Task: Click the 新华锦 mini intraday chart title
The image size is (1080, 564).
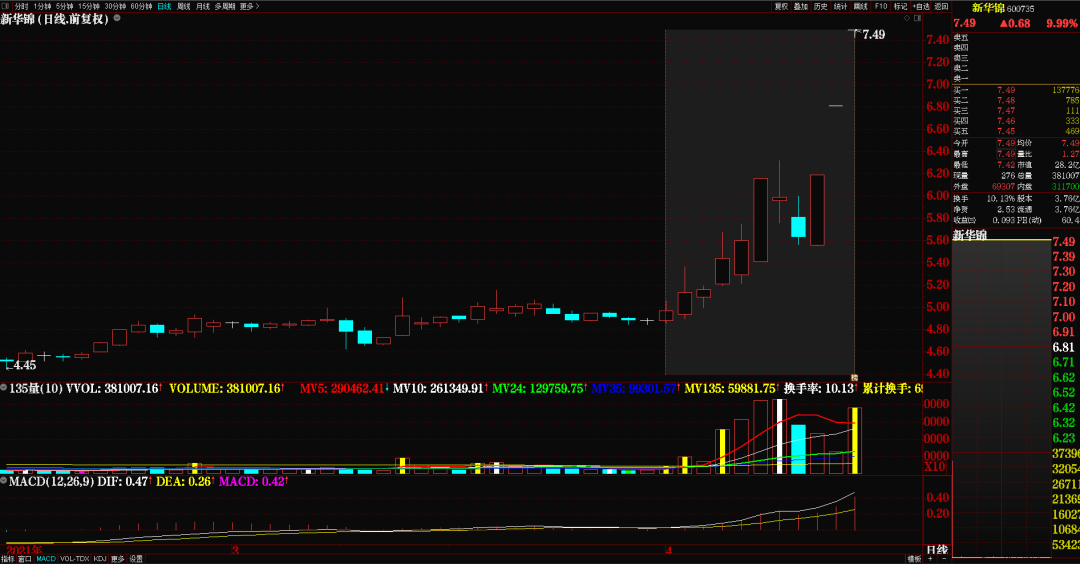Action: 970,235
